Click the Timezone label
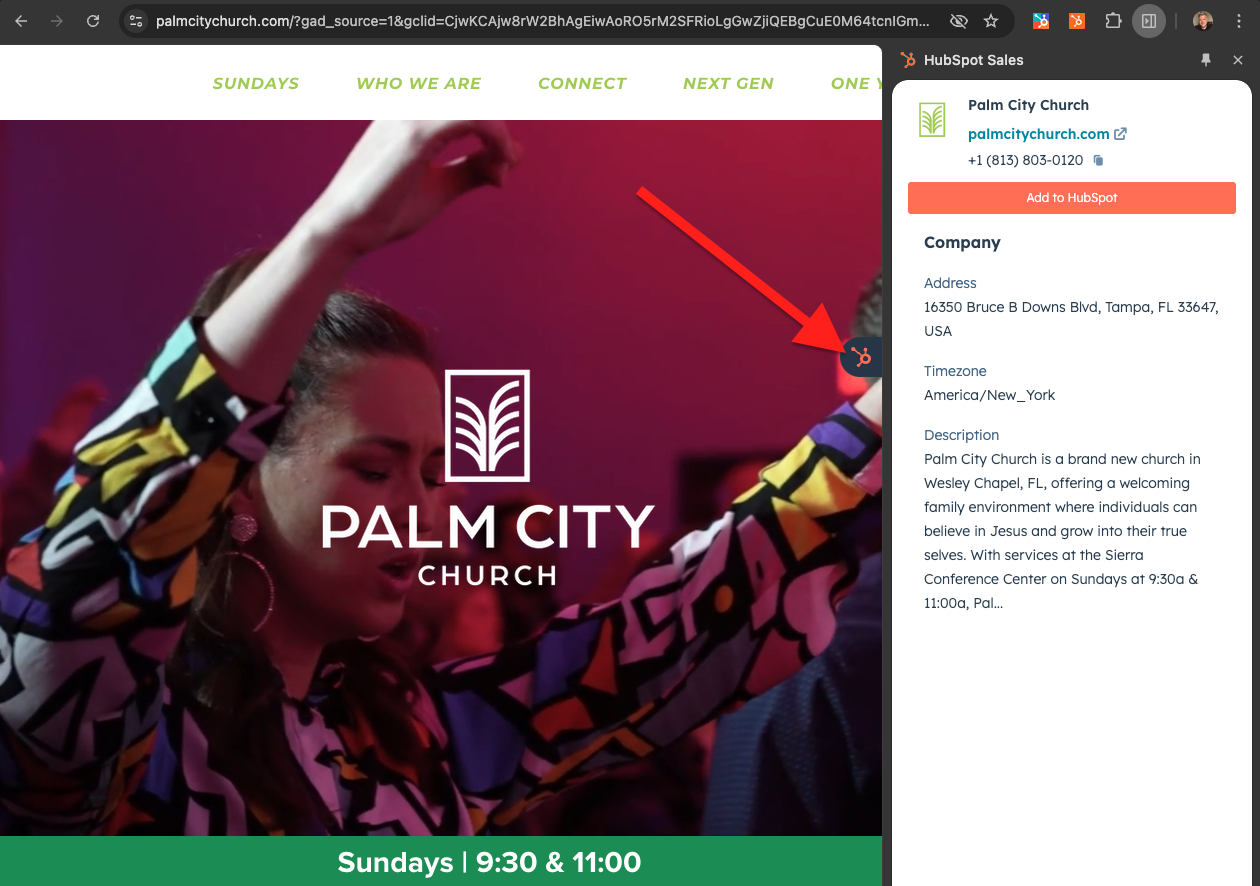This screenshot has width=1260, height=886. click(x=955, y=371)
